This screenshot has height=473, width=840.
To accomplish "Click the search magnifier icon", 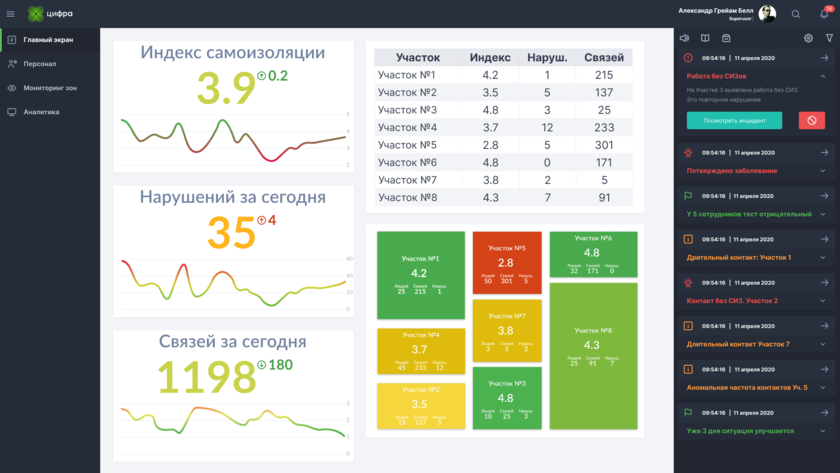I will click(x=796, y=14).
